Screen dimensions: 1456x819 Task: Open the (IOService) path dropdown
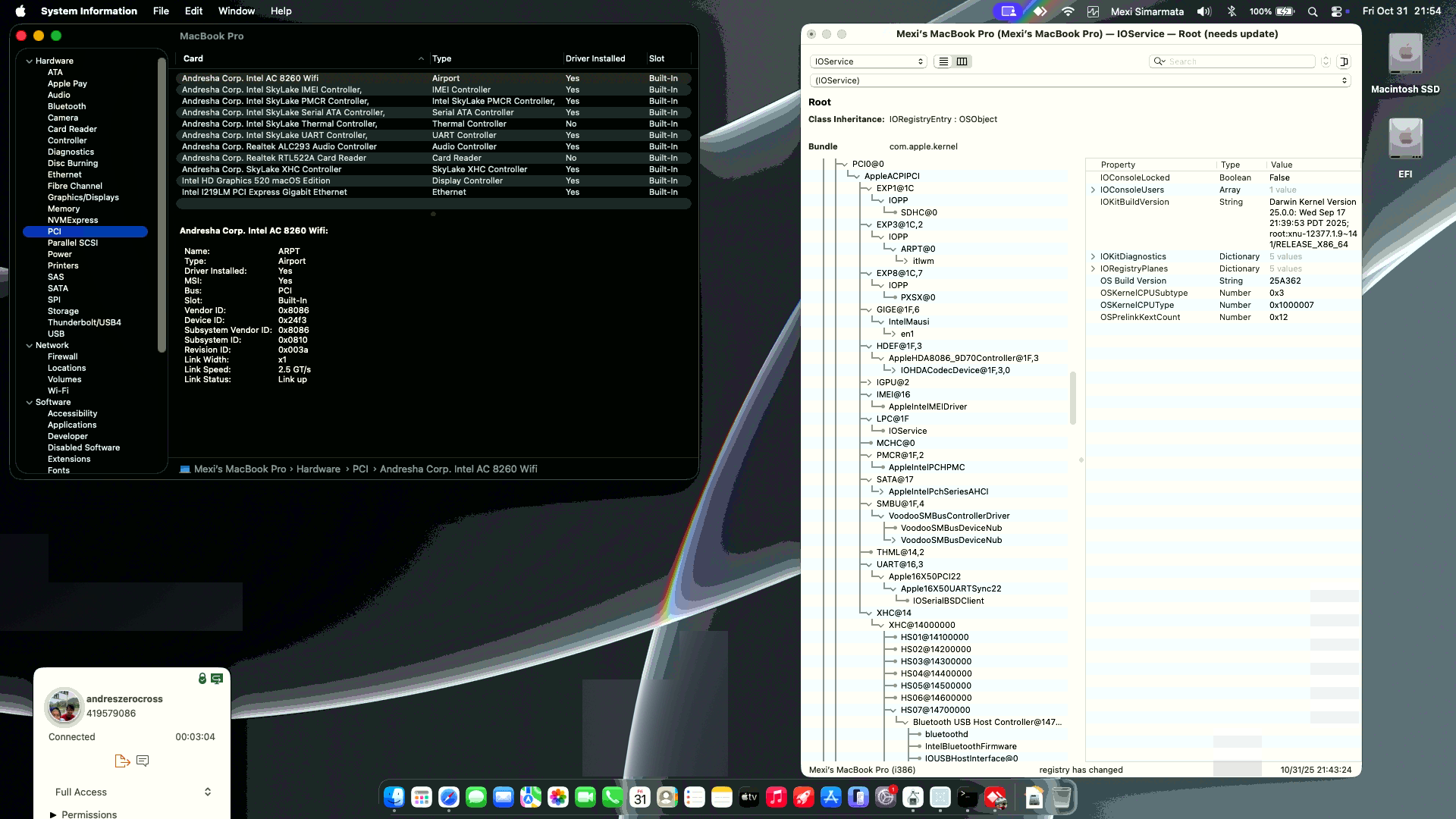click(x=1081, y=80)
